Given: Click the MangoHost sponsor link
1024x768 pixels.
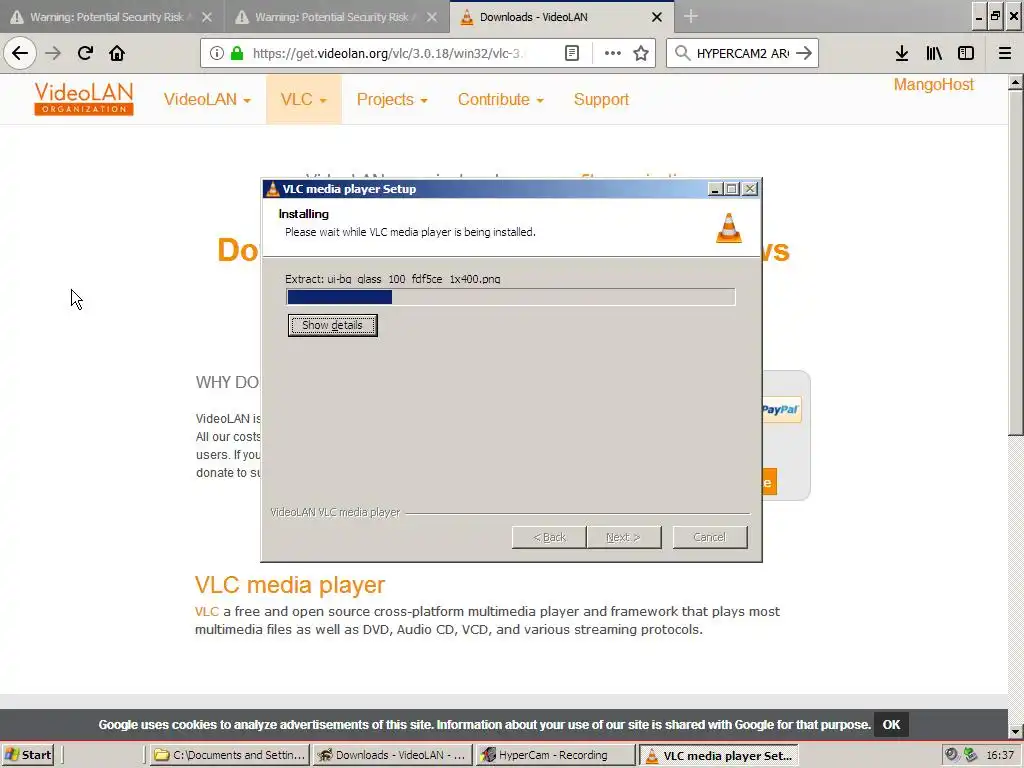Looking at the screenshot, I should [x=933, y=85].
